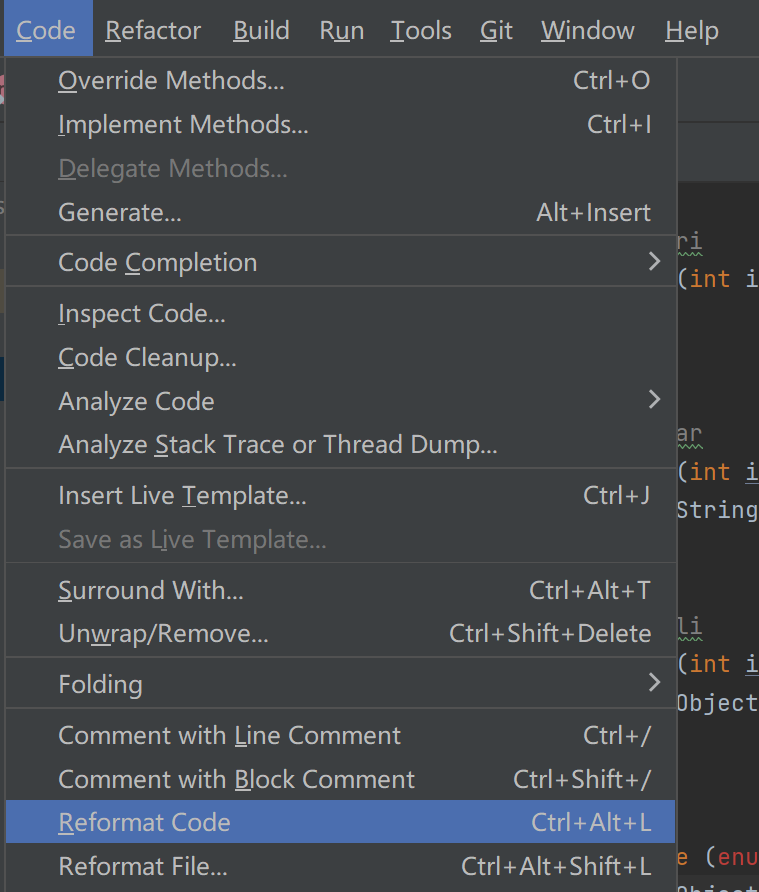Select Surround With option
This screenshot has height=892, width=759.
151,591
